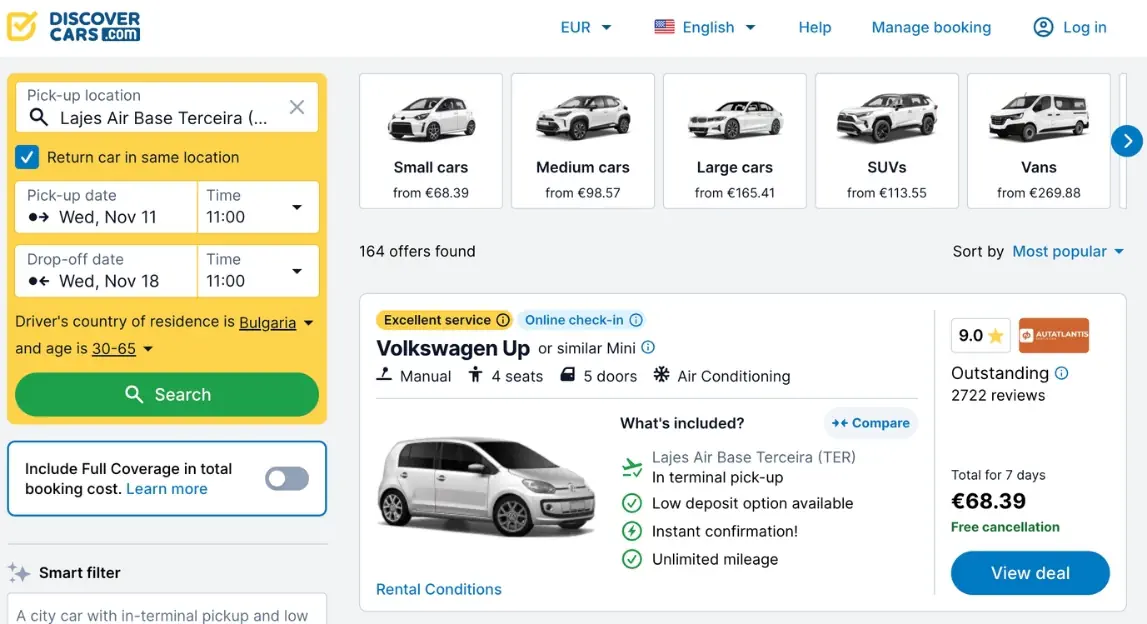Click the Volkswagen Up car image

tap(486, 486)
